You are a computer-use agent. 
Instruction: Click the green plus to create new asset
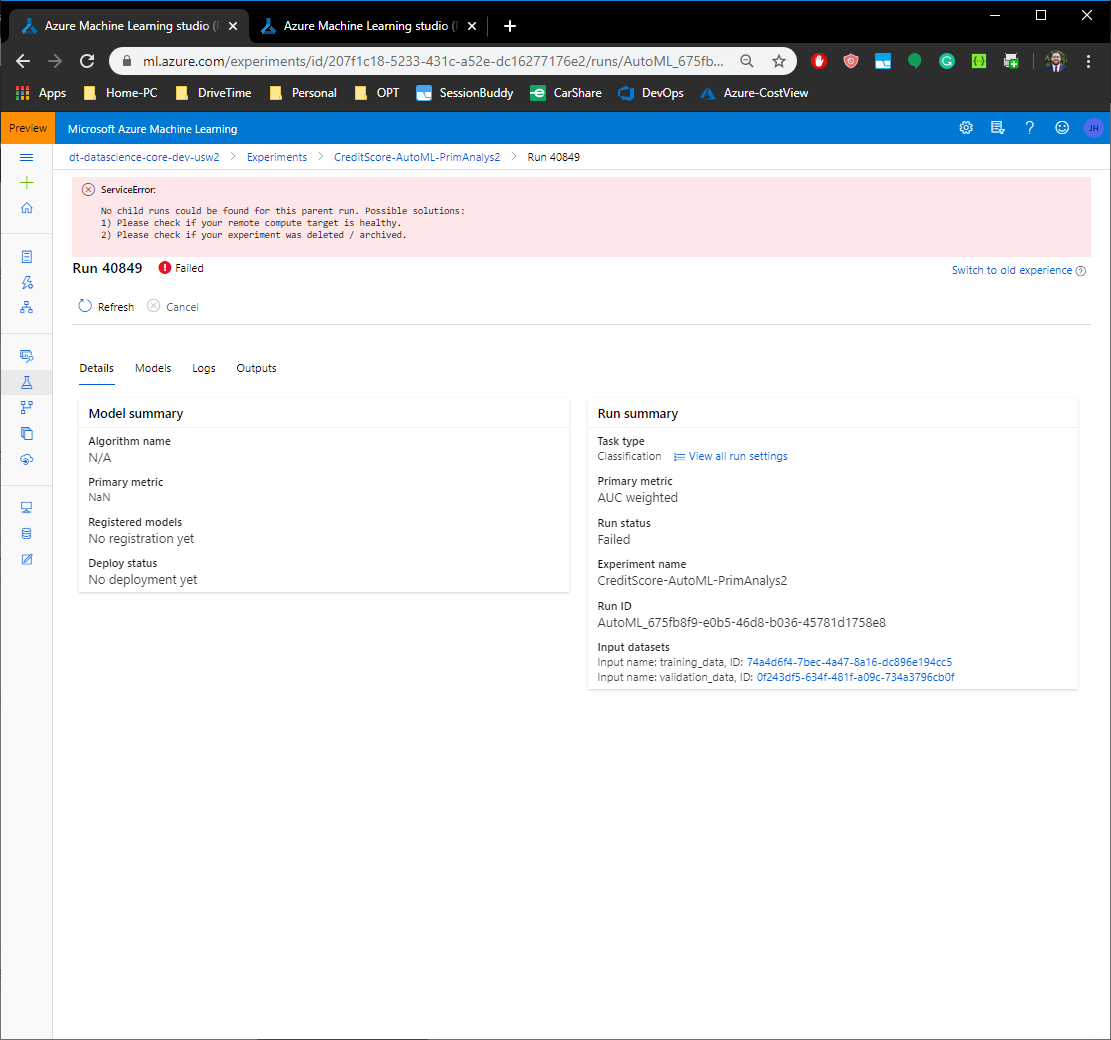(27, 183)
